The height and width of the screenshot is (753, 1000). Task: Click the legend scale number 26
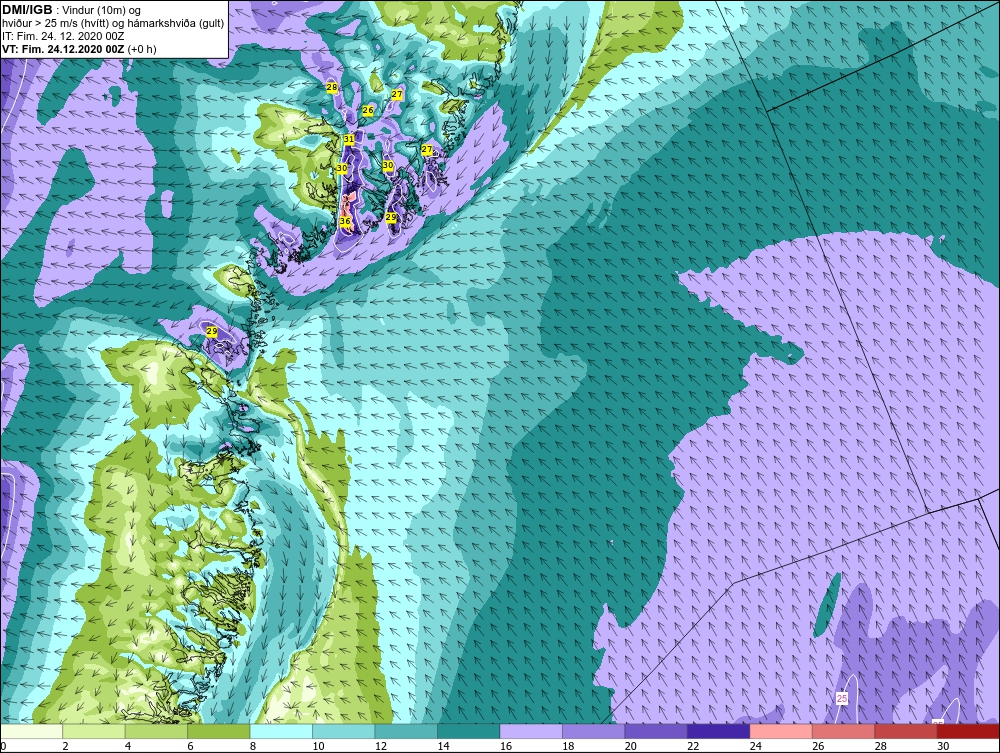point(818,746)
